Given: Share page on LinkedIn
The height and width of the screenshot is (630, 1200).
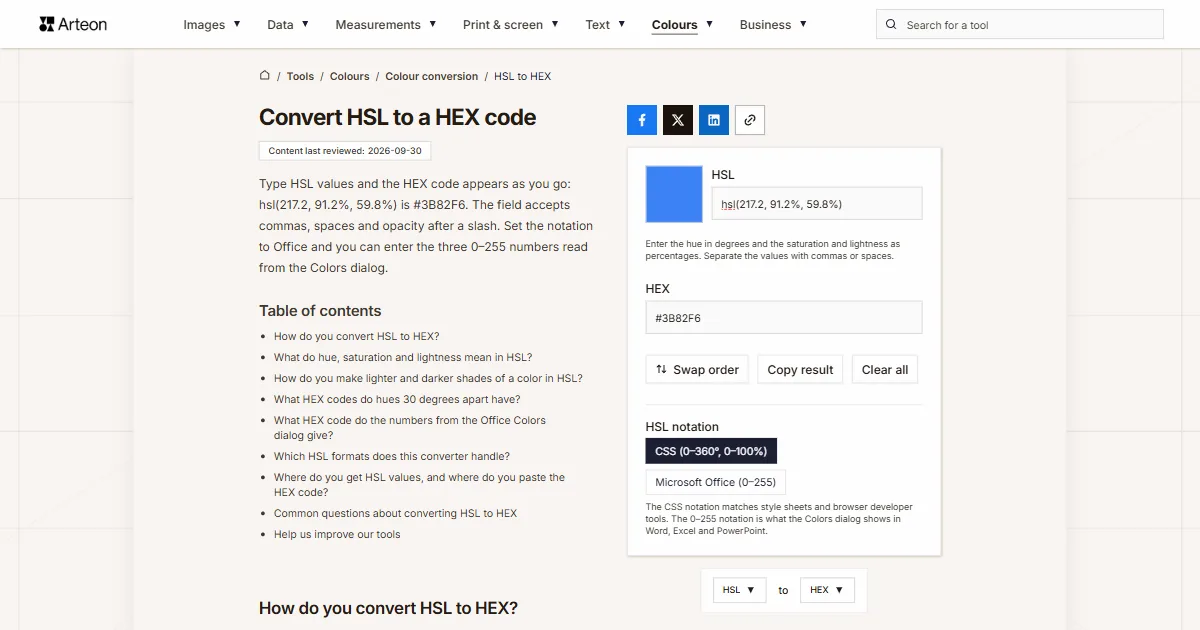Looking at the screenshot, I should coord(714,120).
